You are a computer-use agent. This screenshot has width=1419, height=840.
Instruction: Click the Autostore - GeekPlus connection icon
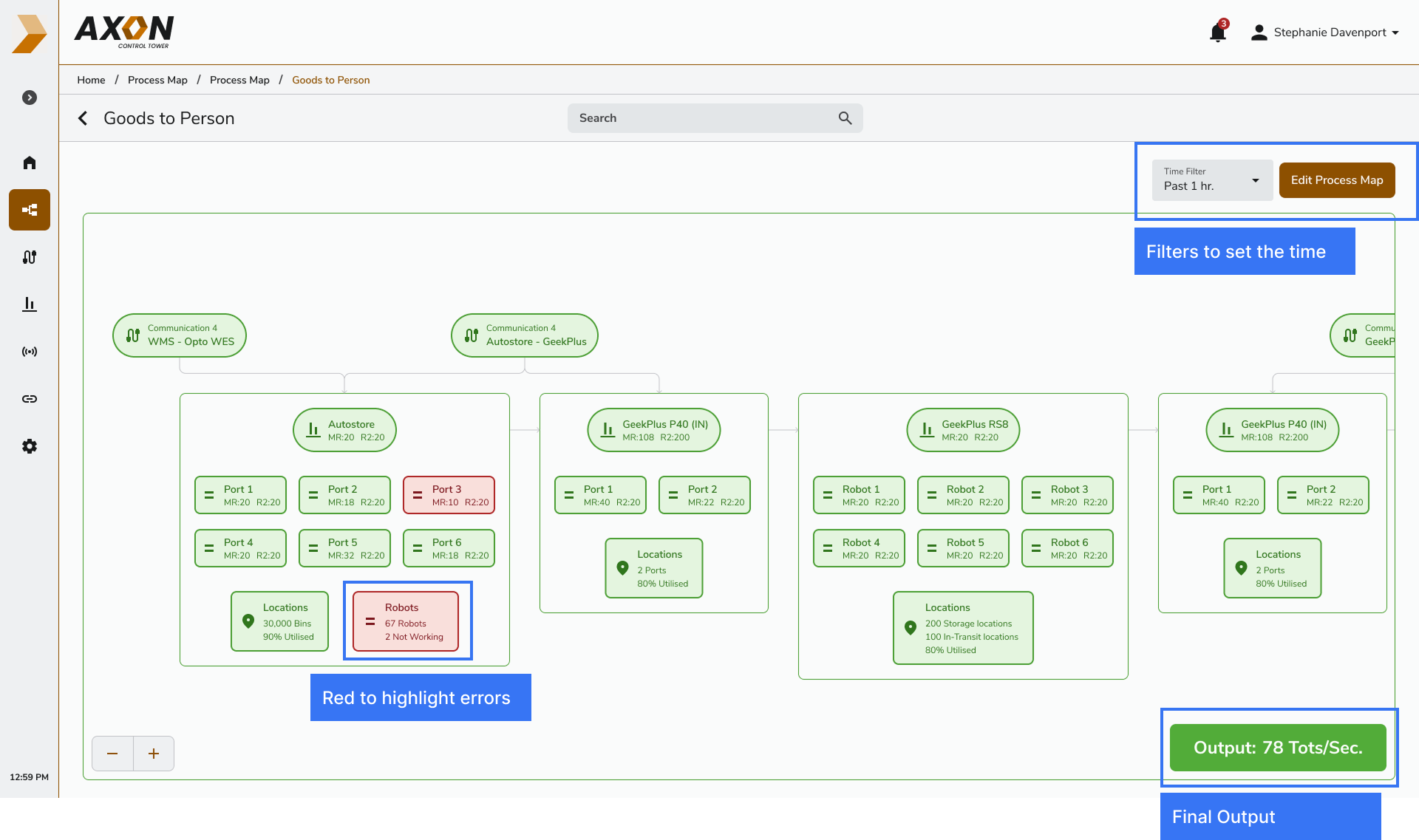click(472, 335)
